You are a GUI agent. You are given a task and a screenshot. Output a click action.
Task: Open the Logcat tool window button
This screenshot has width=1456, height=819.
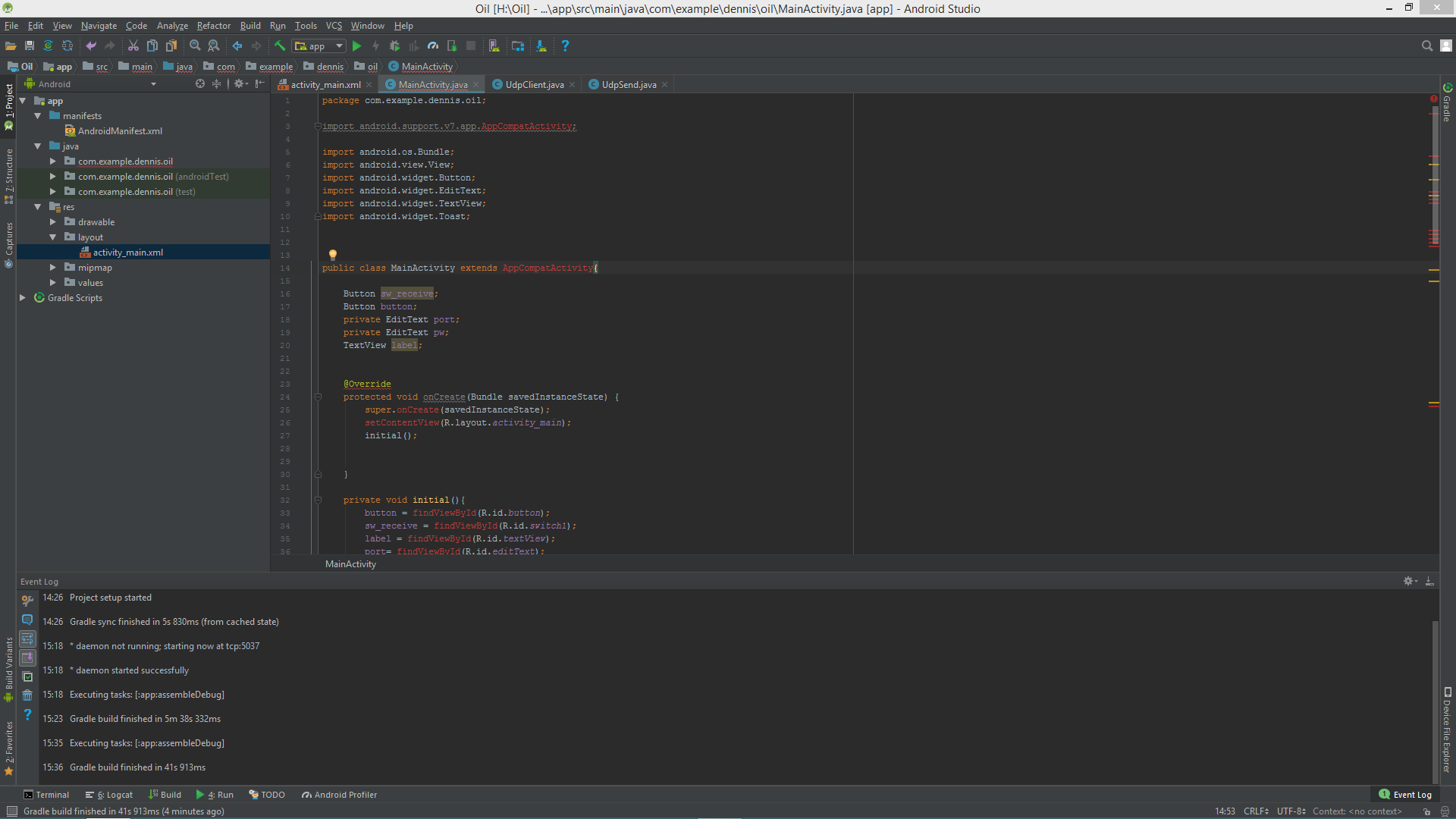(109, 795)
